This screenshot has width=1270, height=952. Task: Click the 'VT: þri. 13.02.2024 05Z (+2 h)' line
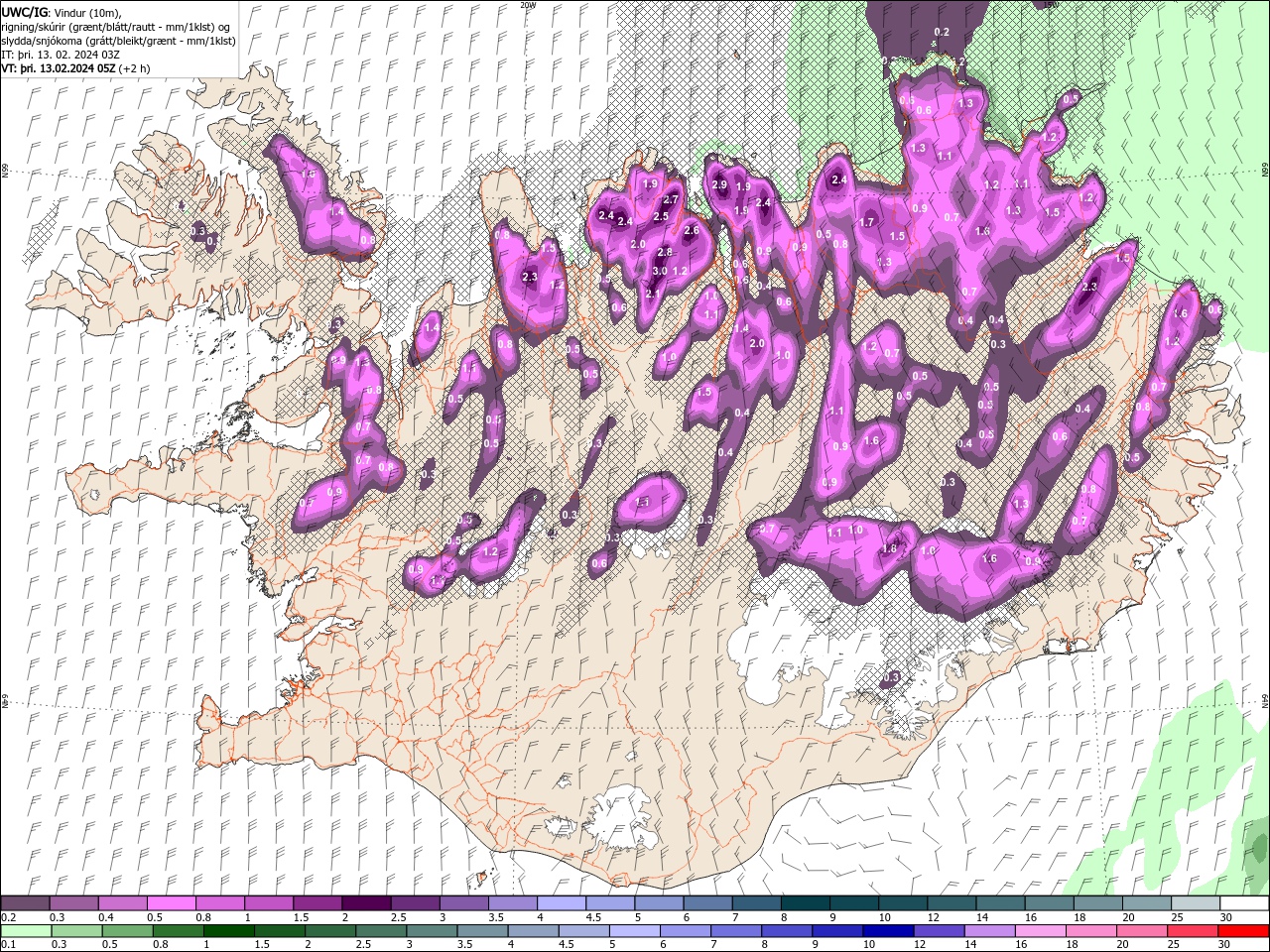click(76, 68)
